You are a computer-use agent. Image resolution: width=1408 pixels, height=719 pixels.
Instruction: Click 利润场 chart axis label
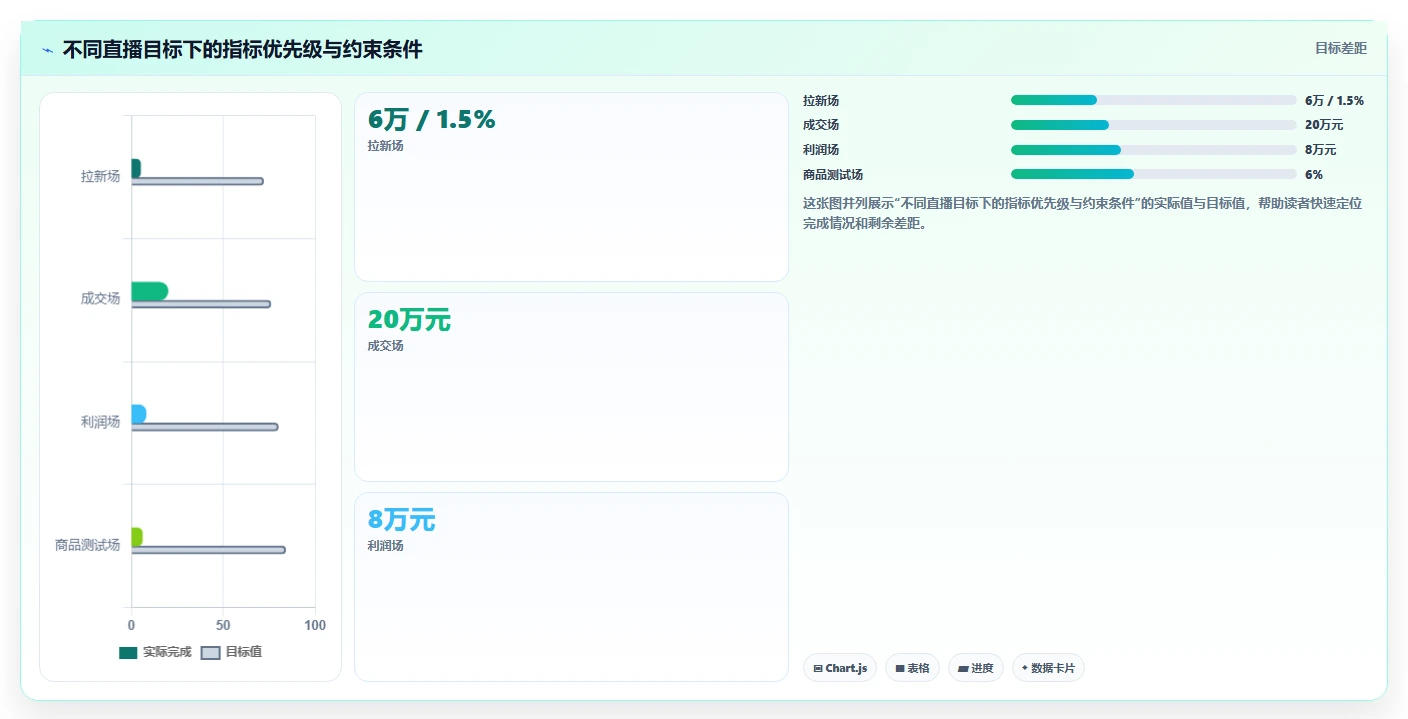coord(100,422)
